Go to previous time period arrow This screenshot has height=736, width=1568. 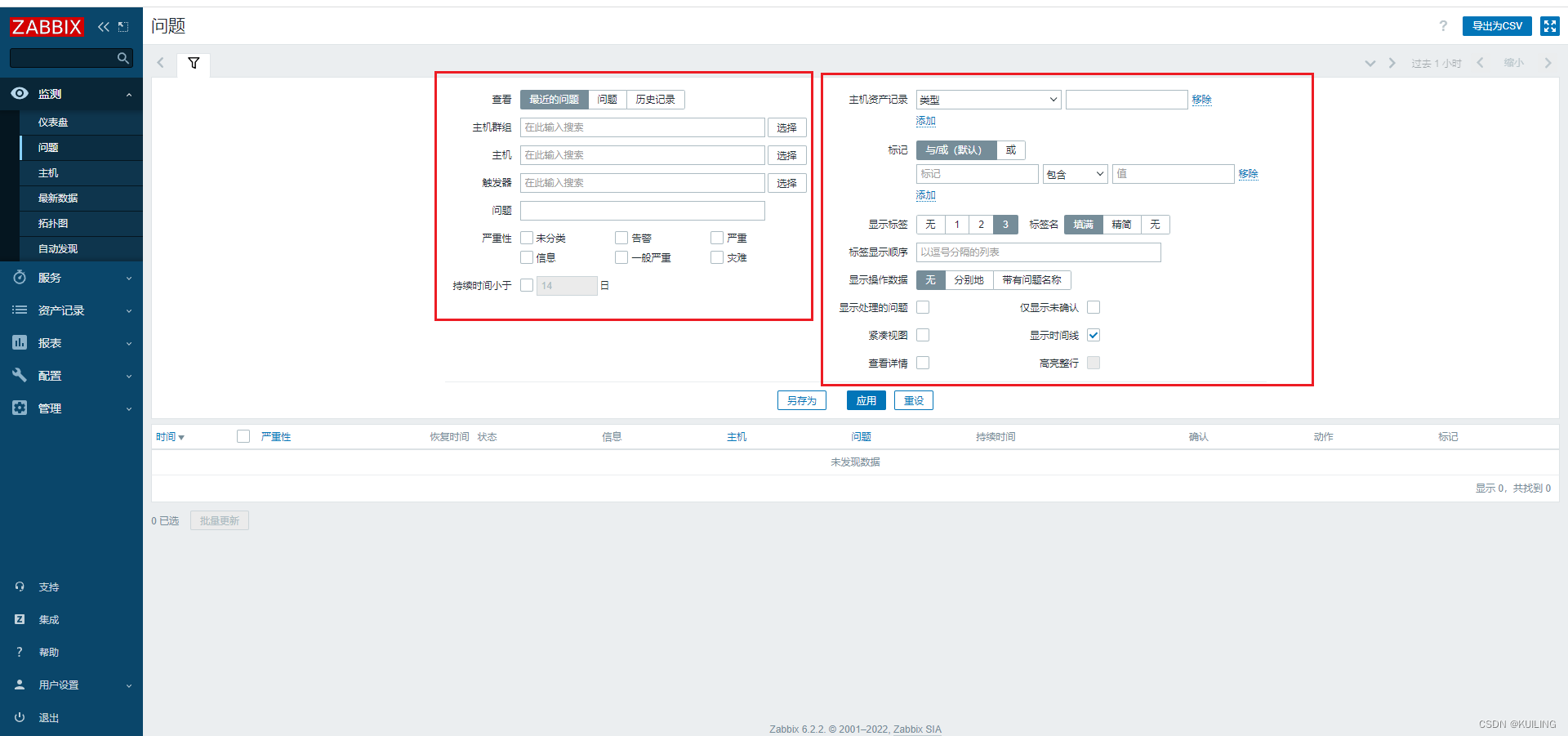1480,63
